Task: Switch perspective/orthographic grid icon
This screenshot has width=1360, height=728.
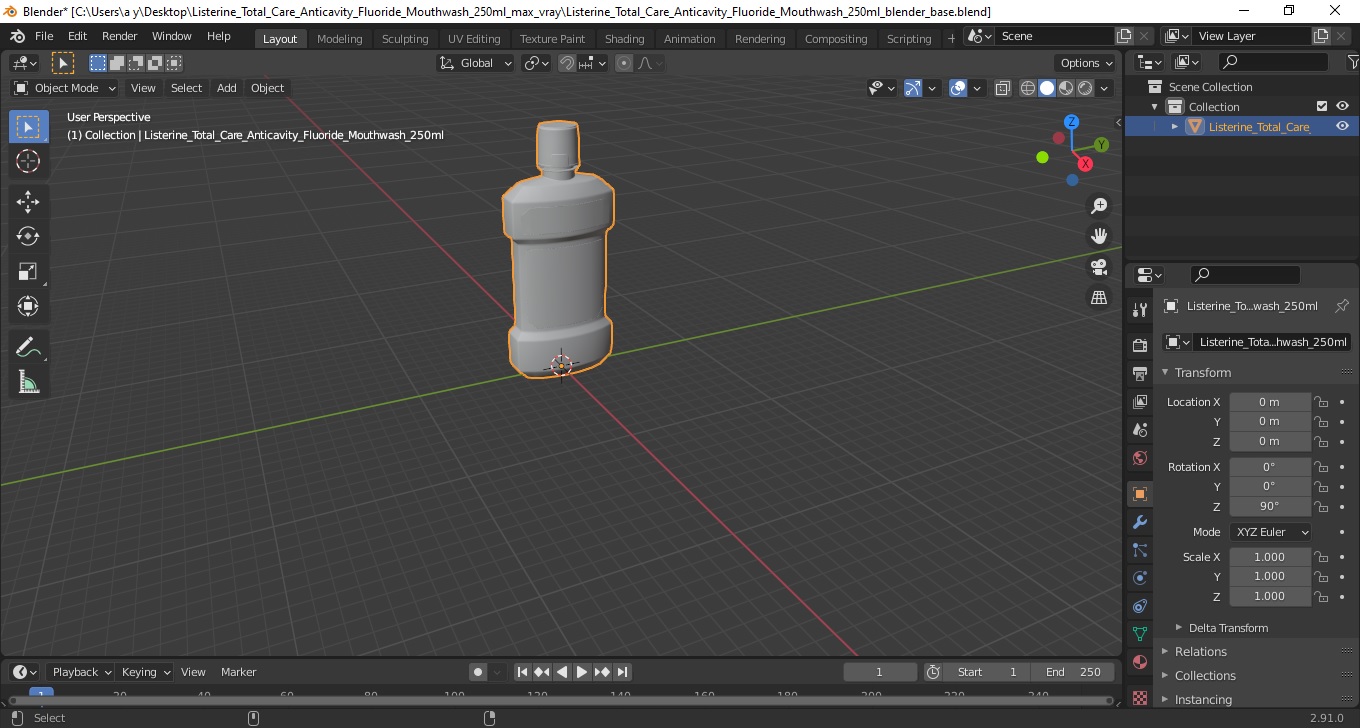Action: tap(1099, 298)
